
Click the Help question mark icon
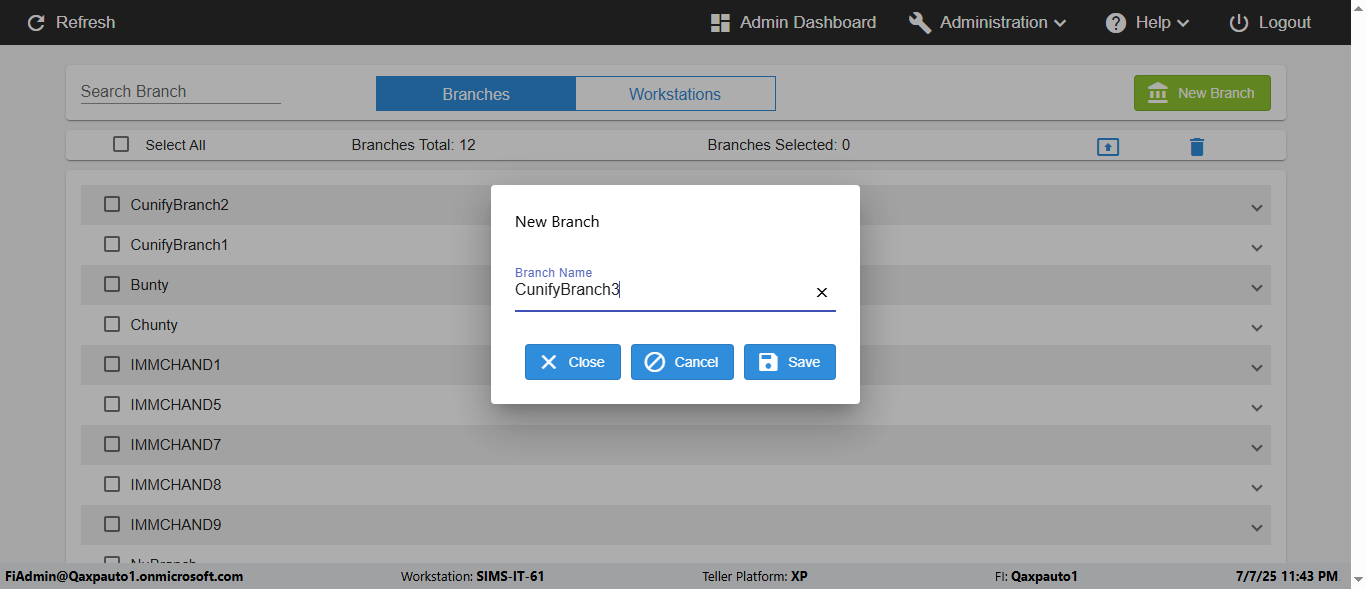coord(1116,23)
